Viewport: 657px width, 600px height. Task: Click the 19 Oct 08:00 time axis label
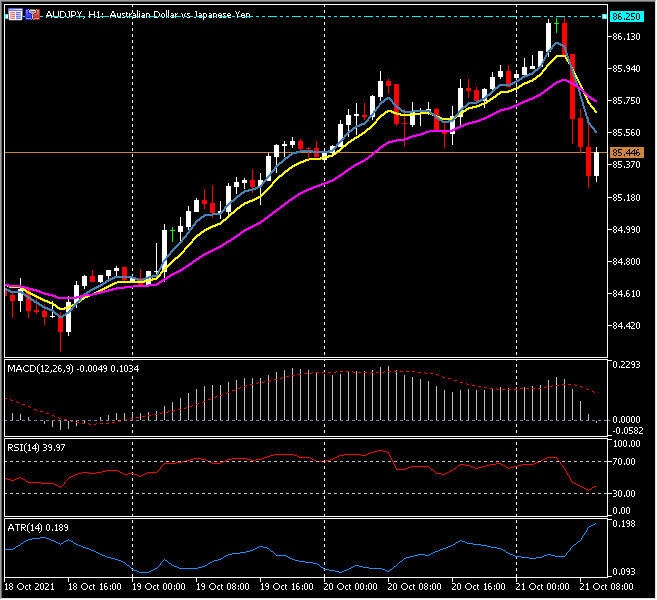pyautogui.click(x=223, y=587)
